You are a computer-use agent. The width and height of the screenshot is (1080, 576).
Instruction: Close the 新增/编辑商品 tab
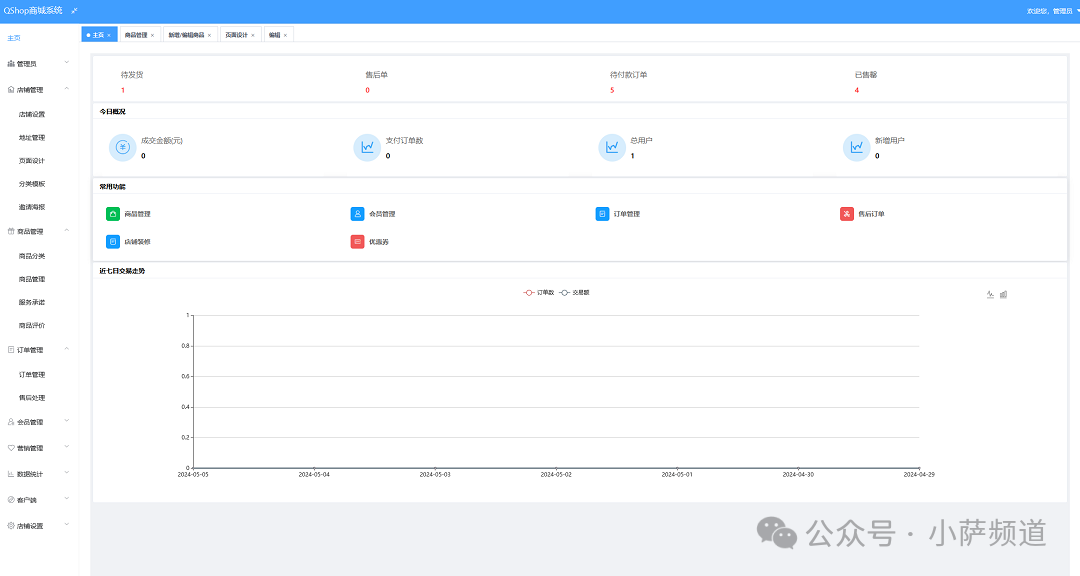(x=209, y=35)
